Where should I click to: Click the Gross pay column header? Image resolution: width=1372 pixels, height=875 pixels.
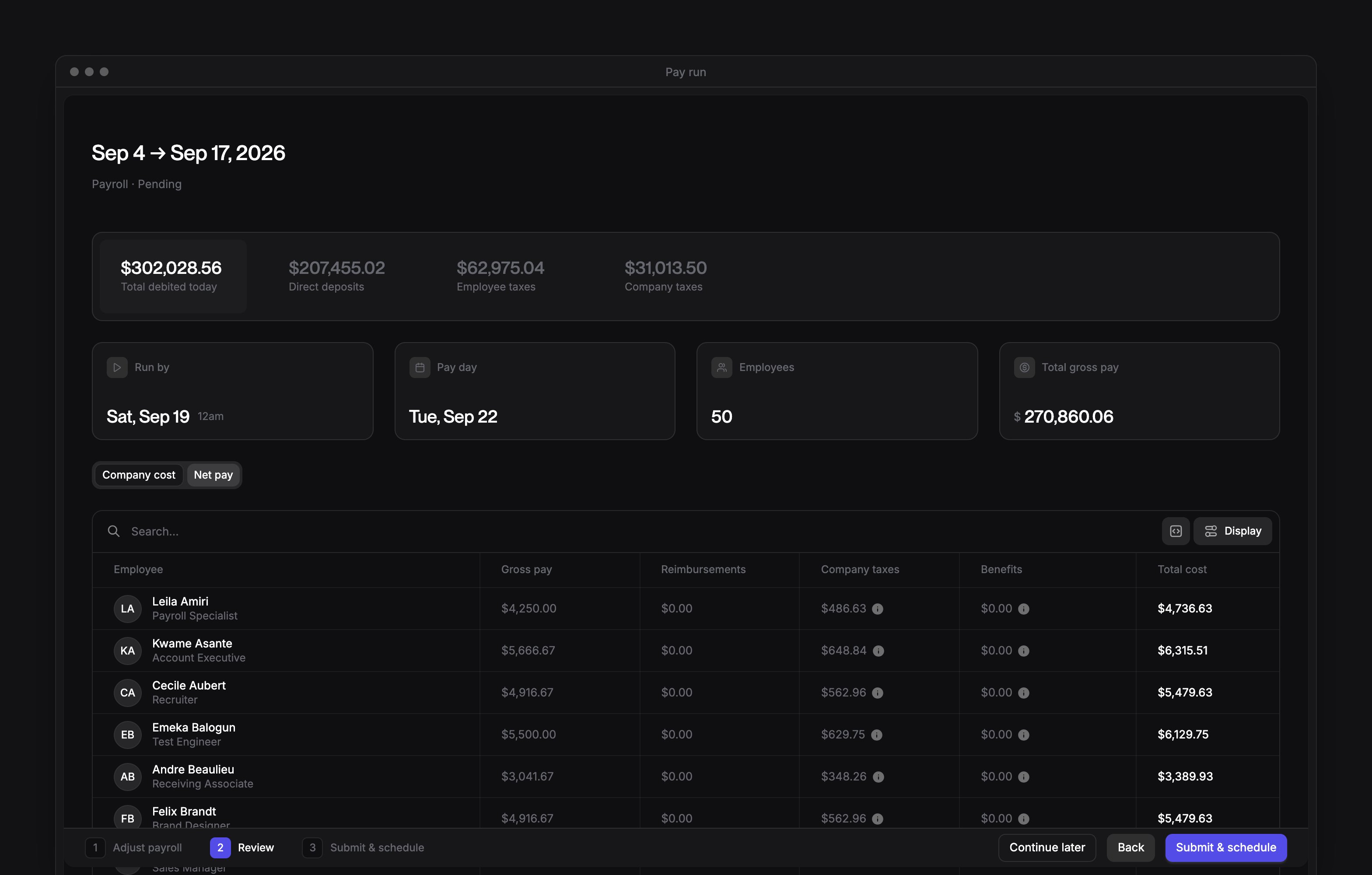526,570
